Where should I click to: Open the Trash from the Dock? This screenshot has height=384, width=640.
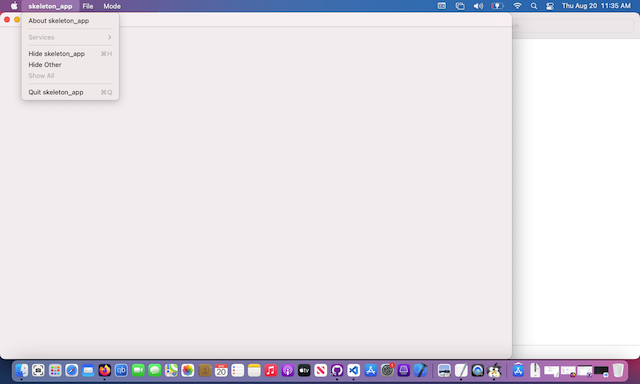click(x=618, y=371)
